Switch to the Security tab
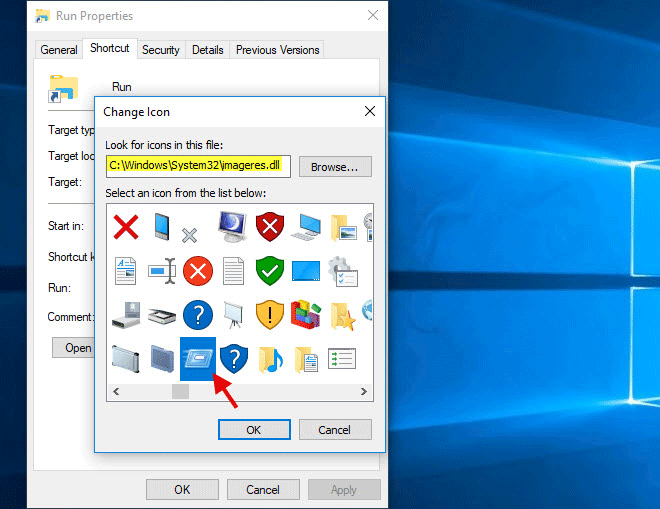Screen dimensions: 660x509 tap(161, 50)
